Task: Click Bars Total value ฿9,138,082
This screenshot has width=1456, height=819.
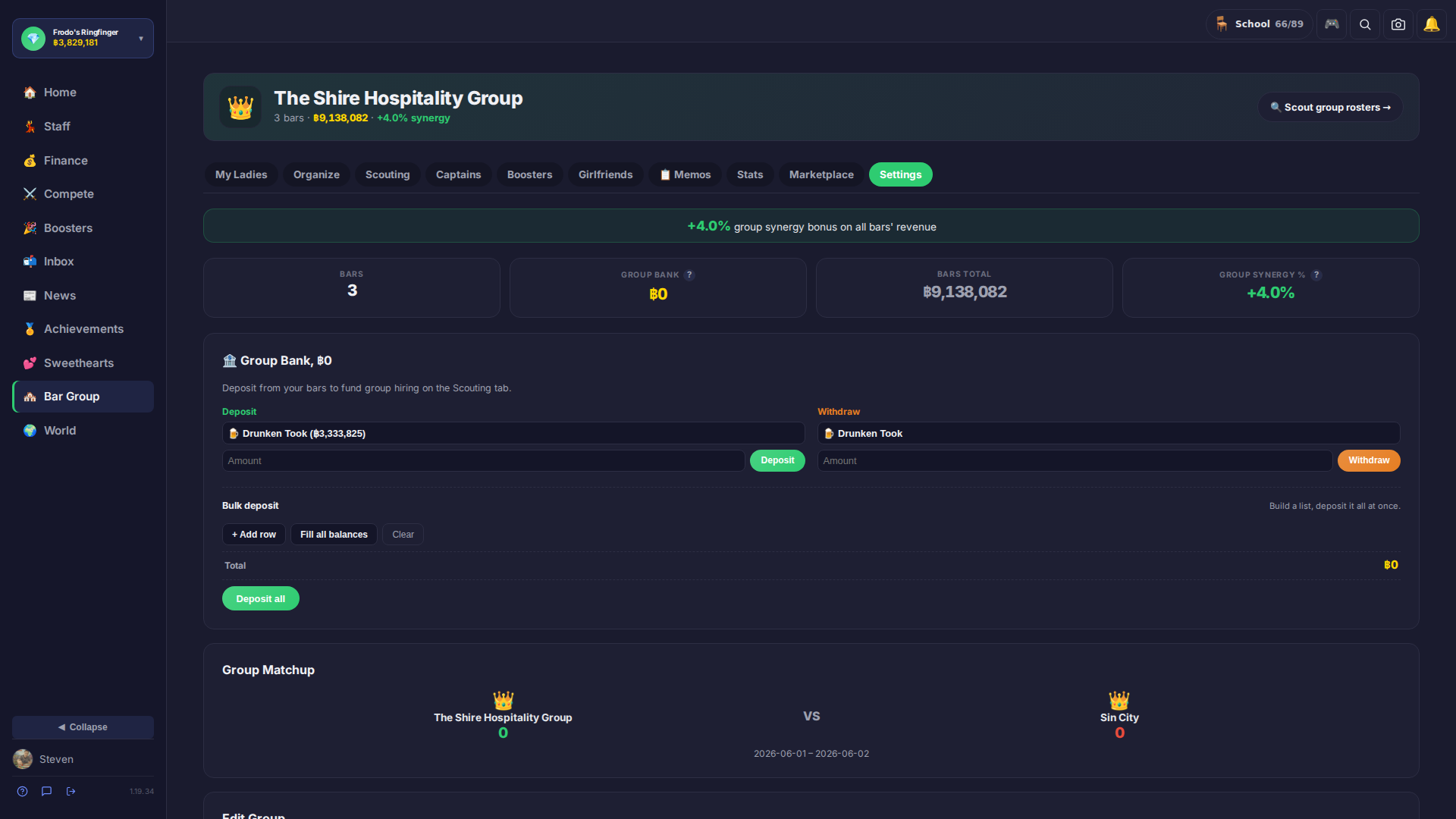Action: (965, 292)
